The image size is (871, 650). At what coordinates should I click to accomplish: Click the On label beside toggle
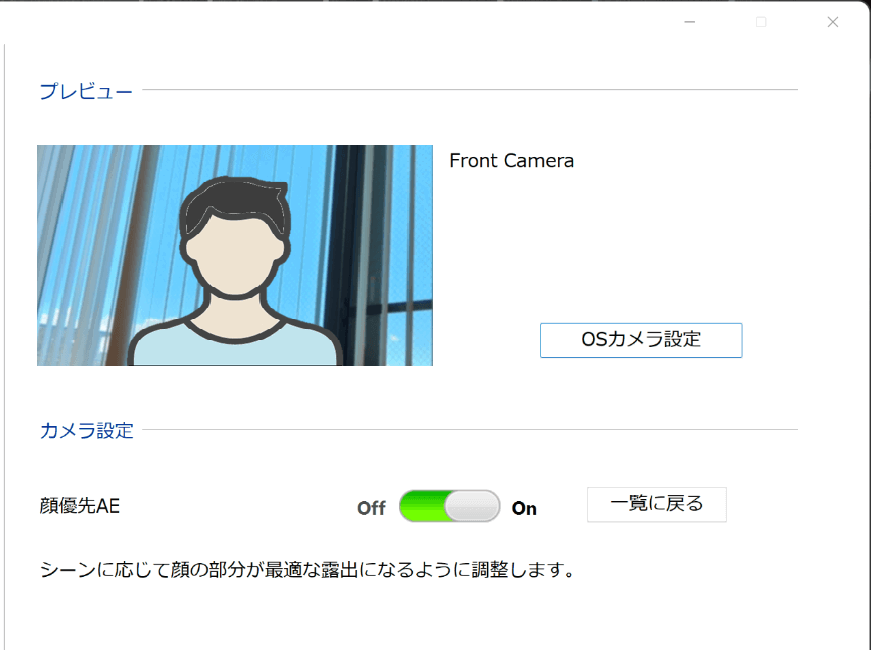(524, 508)
